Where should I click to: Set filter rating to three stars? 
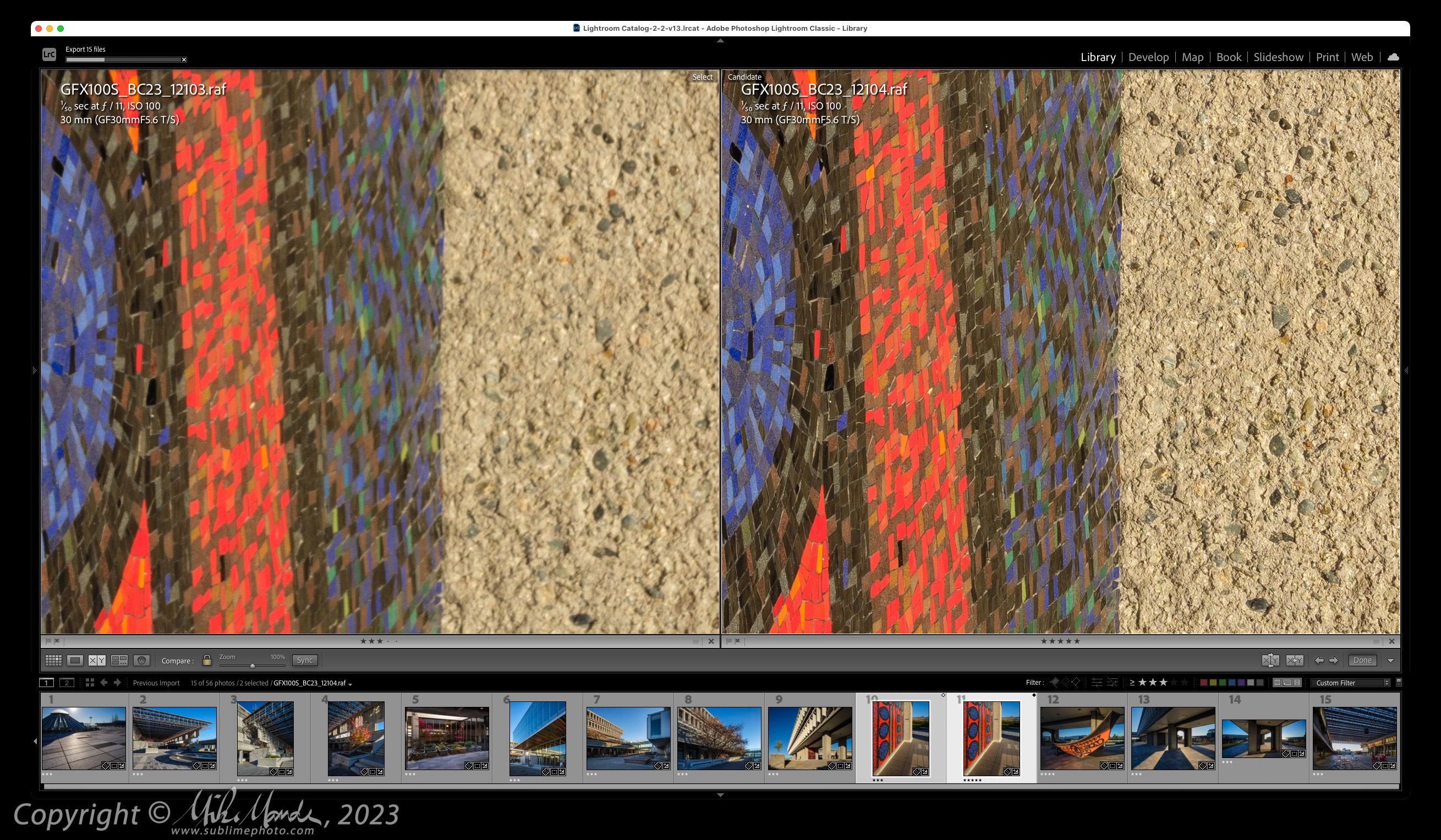tap(1164, 682)
